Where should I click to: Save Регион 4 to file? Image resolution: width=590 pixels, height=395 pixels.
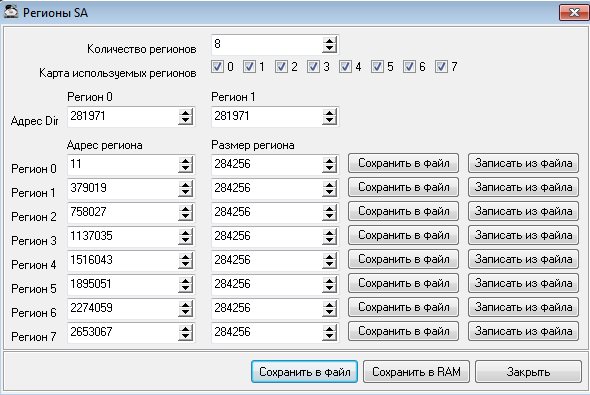click(x=403, y=259)
